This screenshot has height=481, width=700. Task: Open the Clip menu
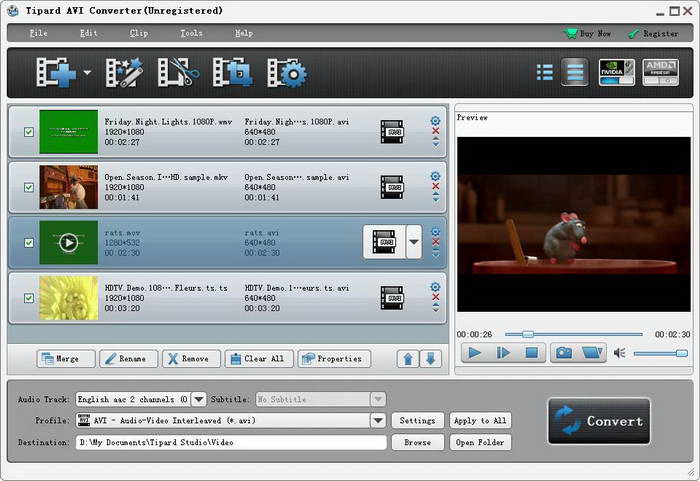[x=138, y=33]
